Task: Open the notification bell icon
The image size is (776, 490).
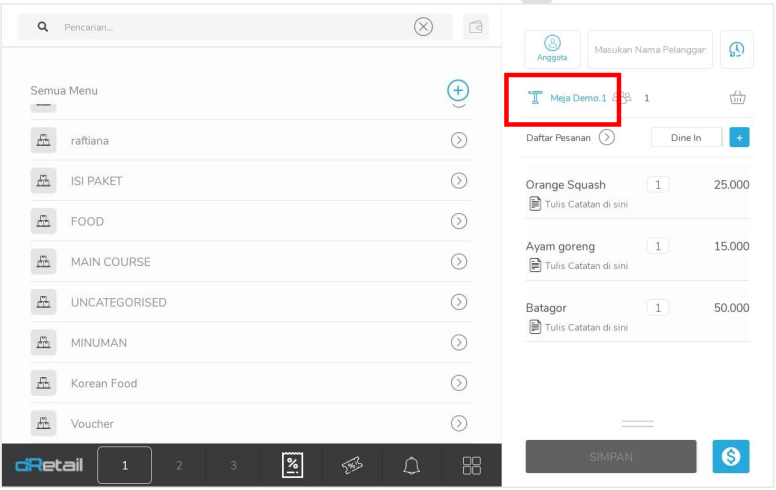Action: [x=411, y=465]
